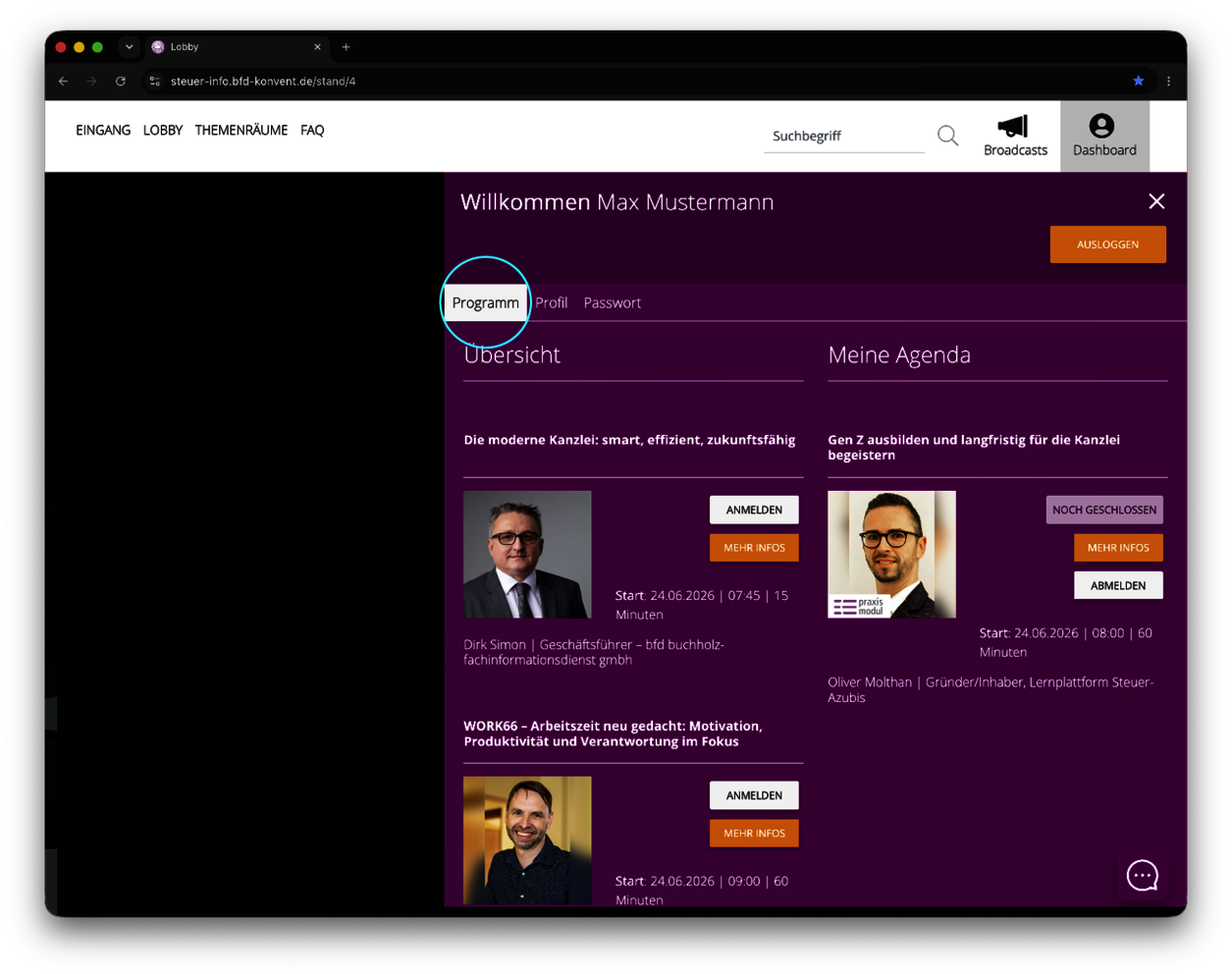Close the Willkommen dashboard panel
The image size is (1232, 974).
coord(1156,201)
